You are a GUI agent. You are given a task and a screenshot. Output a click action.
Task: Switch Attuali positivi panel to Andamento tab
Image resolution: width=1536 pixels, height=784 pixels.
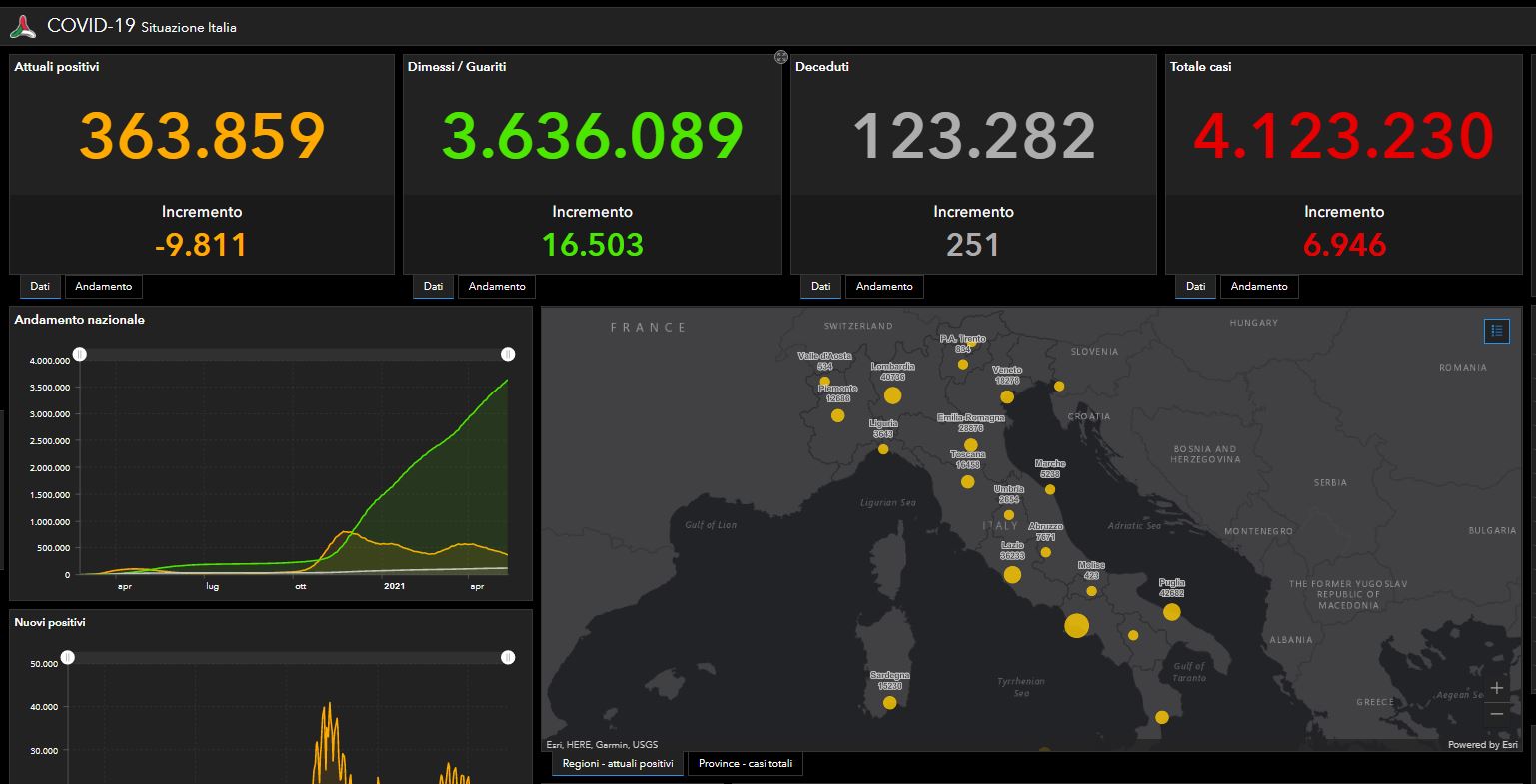pos(104,287)
